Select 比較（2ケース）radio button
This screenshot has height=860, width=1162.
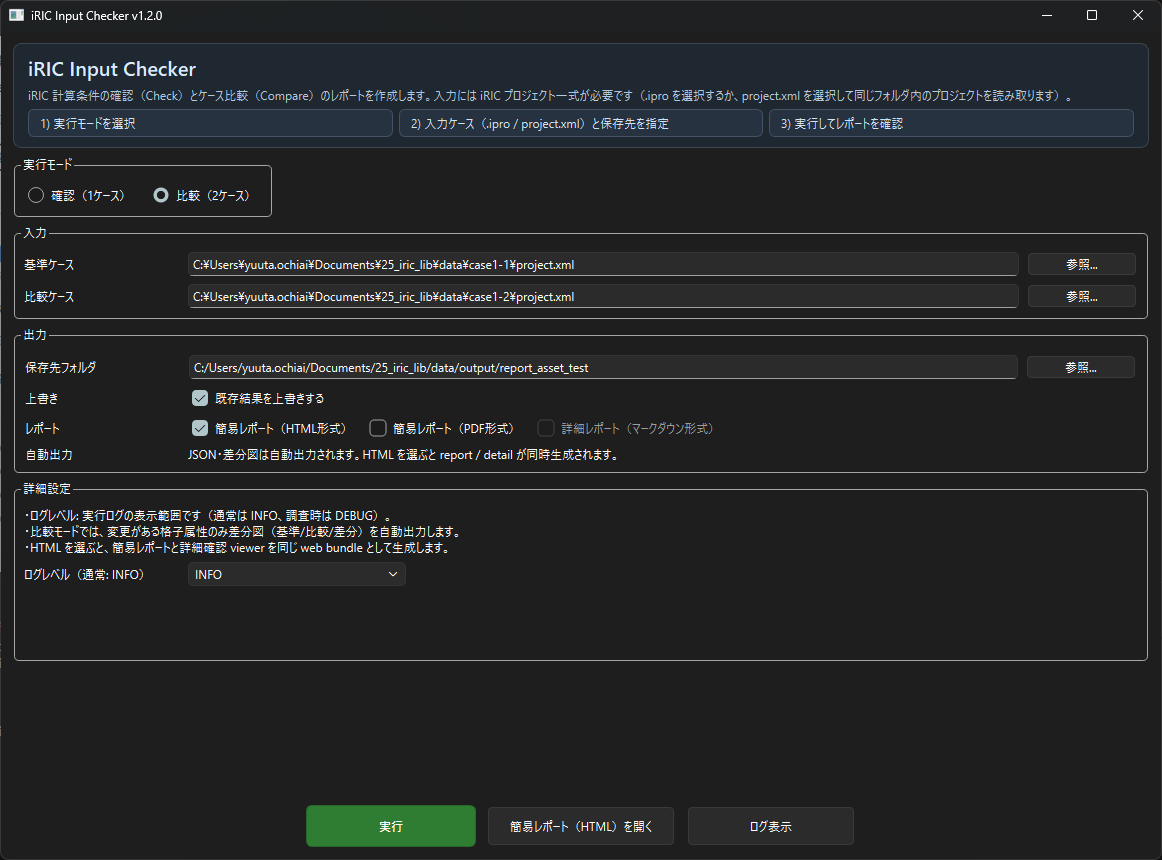pos(161,196)
